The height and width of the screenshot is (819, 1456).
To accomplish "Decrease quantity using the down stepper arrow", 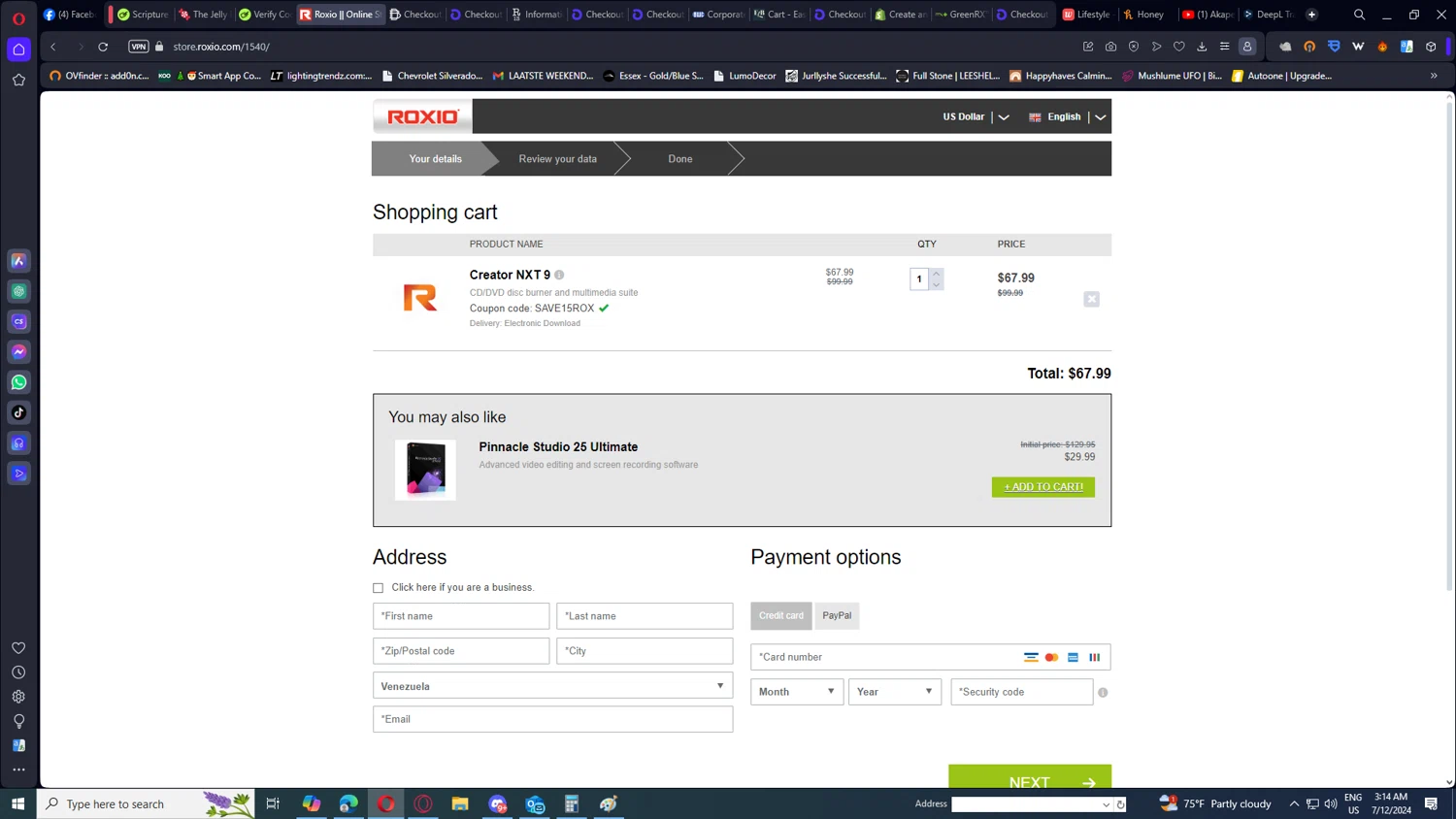I will [936, 284].
